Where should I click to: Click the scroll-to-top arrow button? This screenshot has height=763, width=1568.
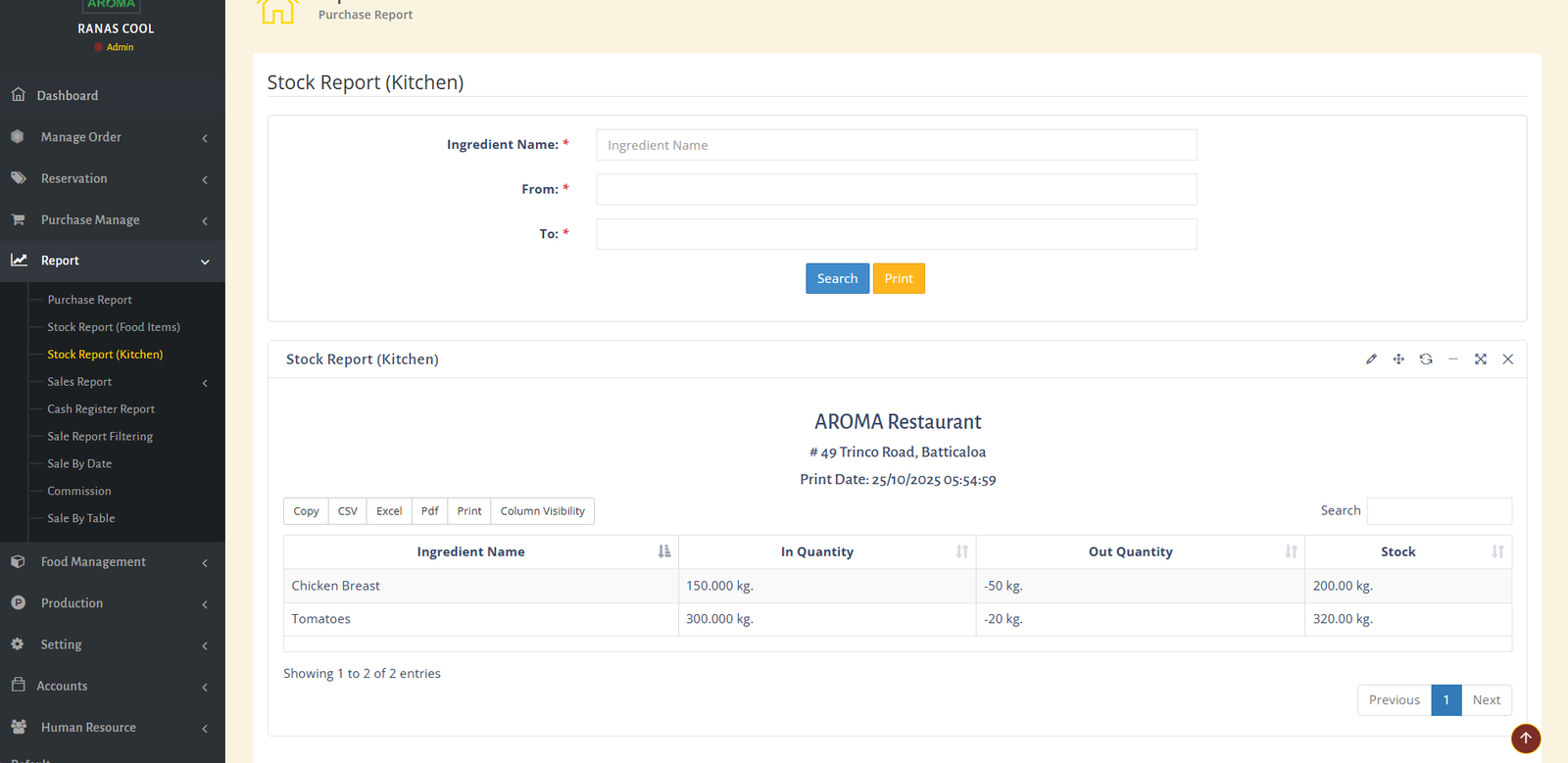coord(1525,739)
